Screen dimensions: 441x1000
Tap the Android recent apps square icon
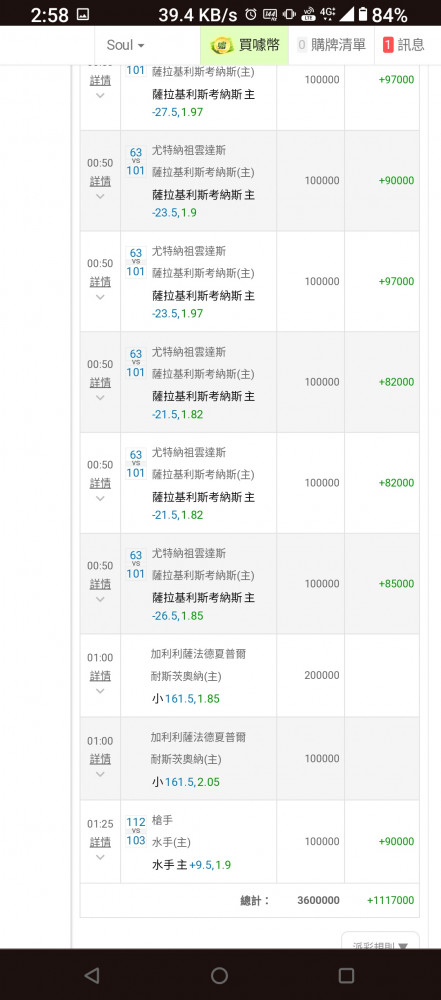coord(347,974)
